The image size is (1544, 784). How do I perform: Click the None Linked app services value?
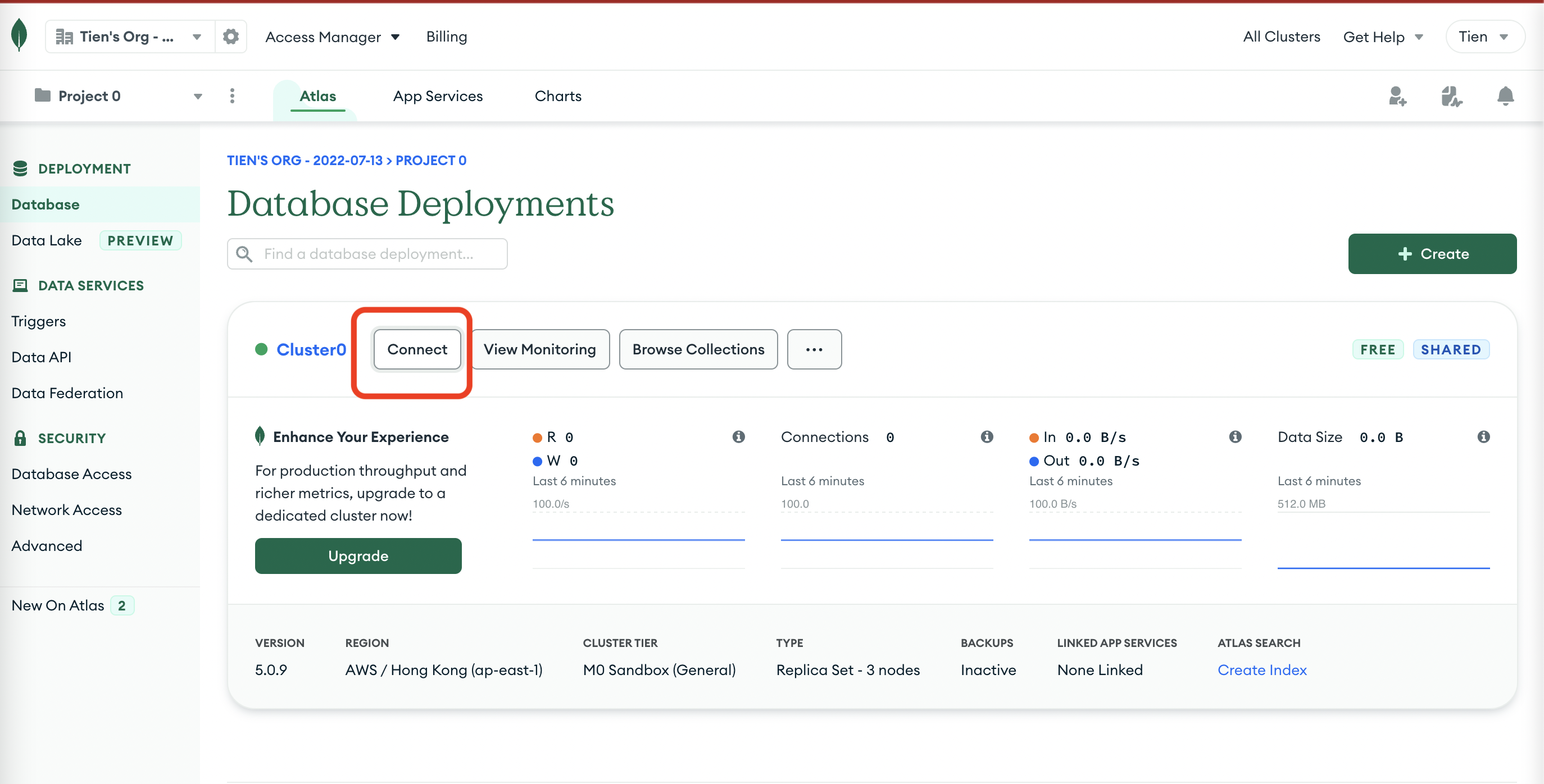coord(1099,669)
